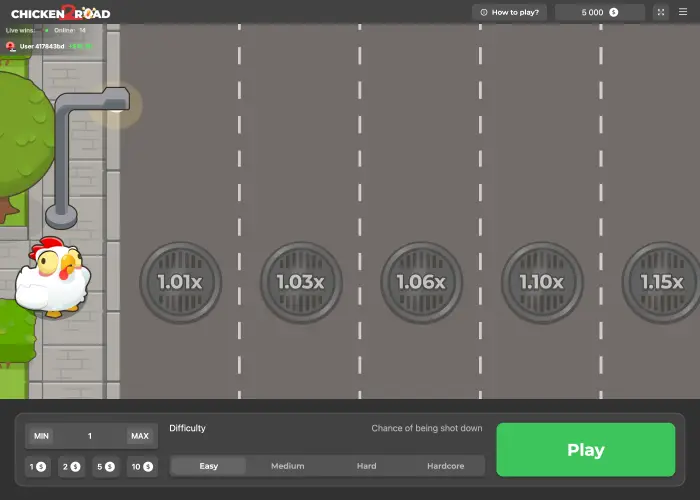Click the 'Difficulty' label

[187, 428]
